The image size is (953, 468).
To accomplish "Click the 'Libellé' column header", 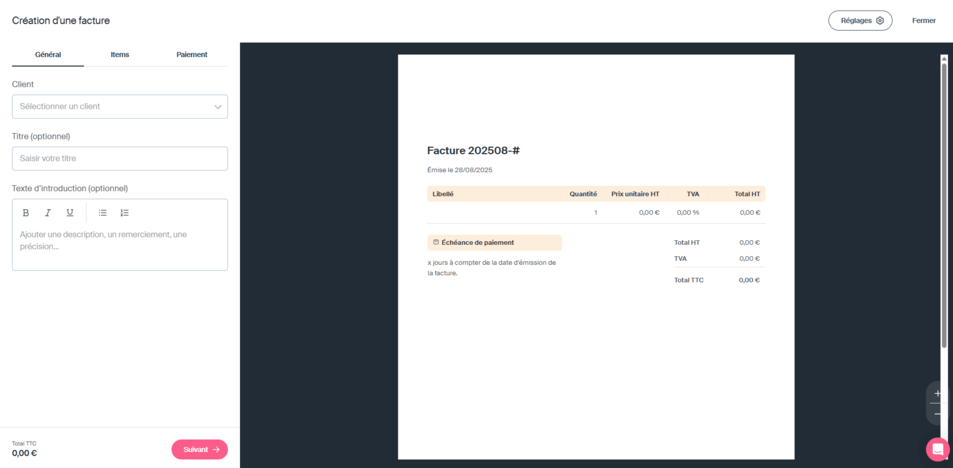I will tap(443, 194).
